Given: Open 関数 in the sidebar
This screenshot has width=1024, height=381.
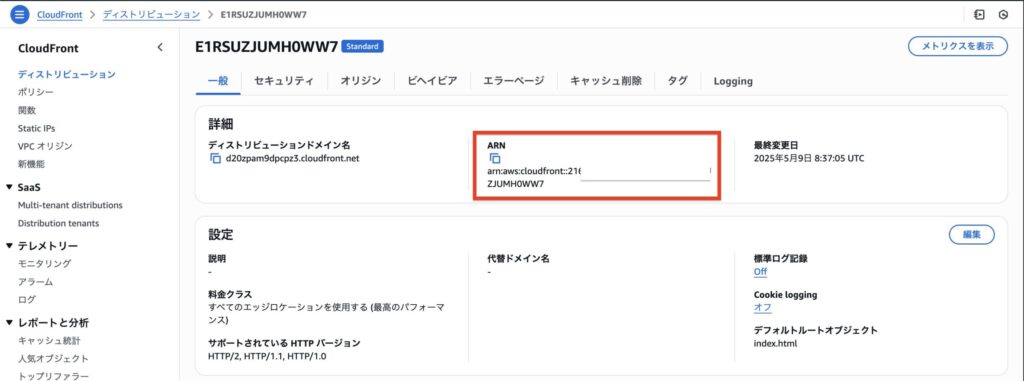Looking at the screenshot, I should [x=27, y=110].
